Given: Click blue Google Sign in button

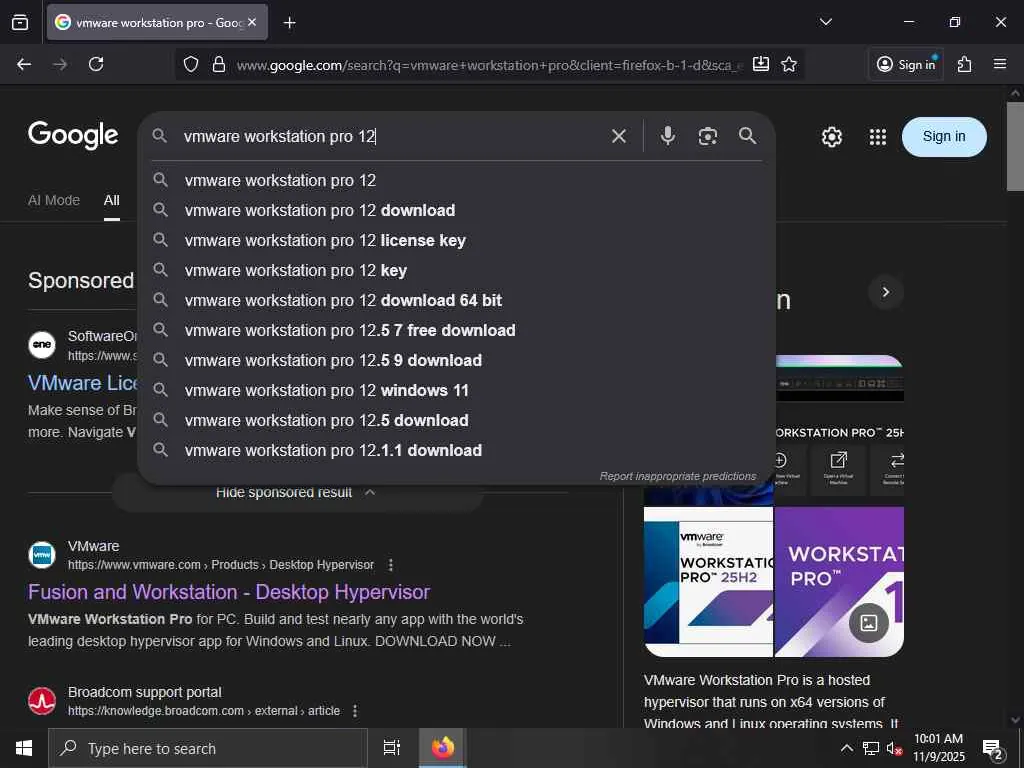Looking at the screenshot, I should 944,136.
